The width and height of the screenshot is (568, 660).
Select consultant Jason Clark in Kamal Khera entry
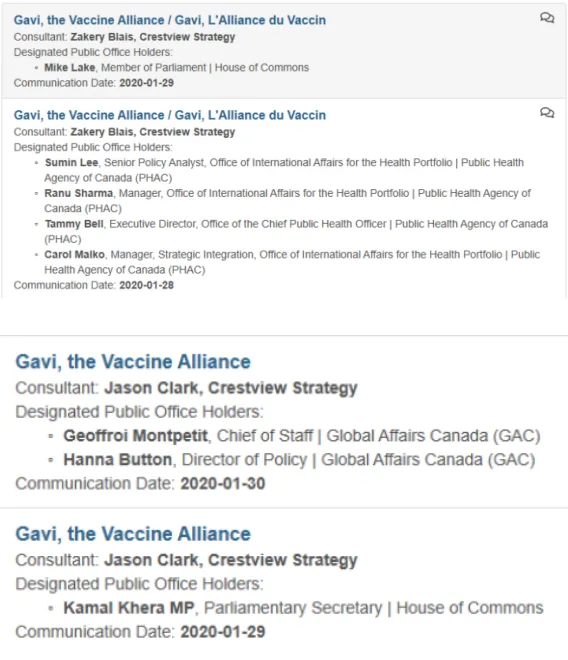click(x=231, y=560)
